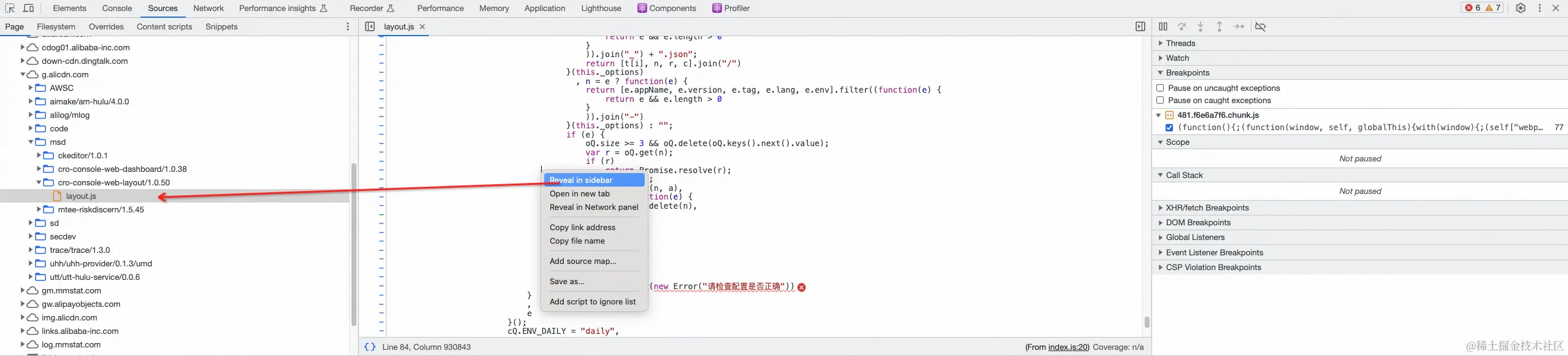The image size is (1568, 356).
Task: Open the Snippets navigator tab
Action: pos(221,26)
